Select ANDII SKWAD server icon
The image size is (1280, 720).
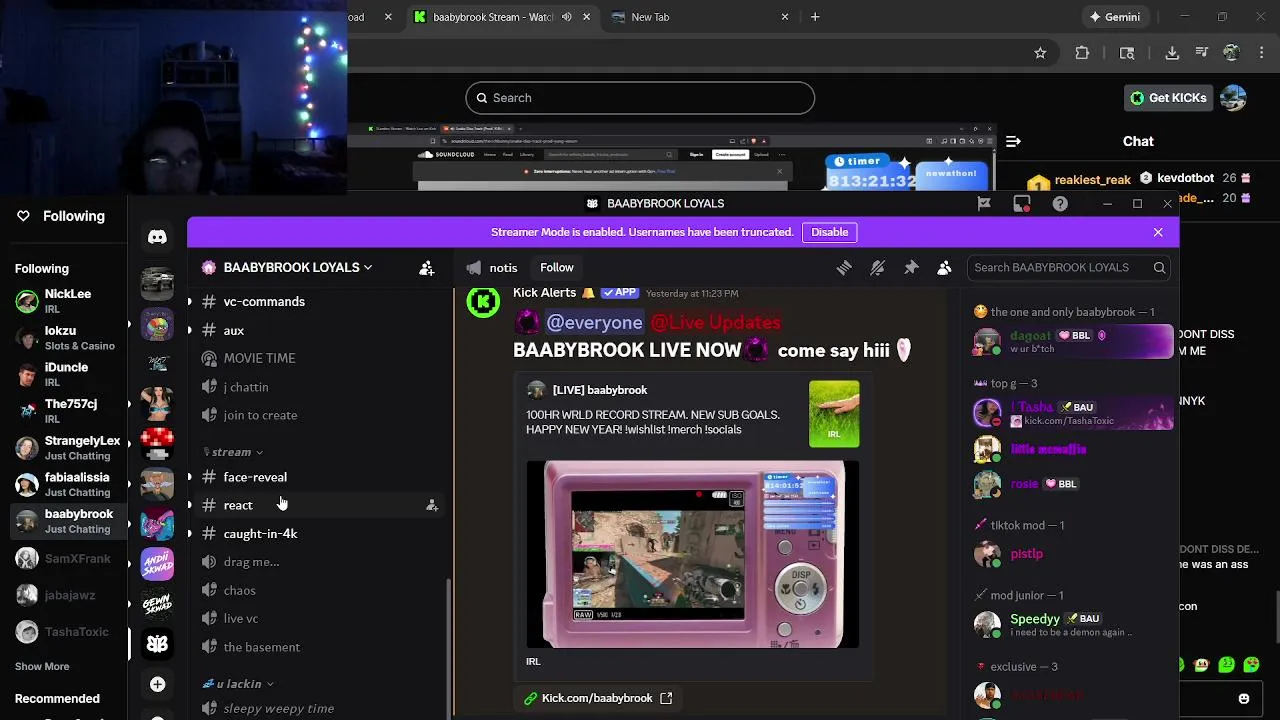[157, 564]
